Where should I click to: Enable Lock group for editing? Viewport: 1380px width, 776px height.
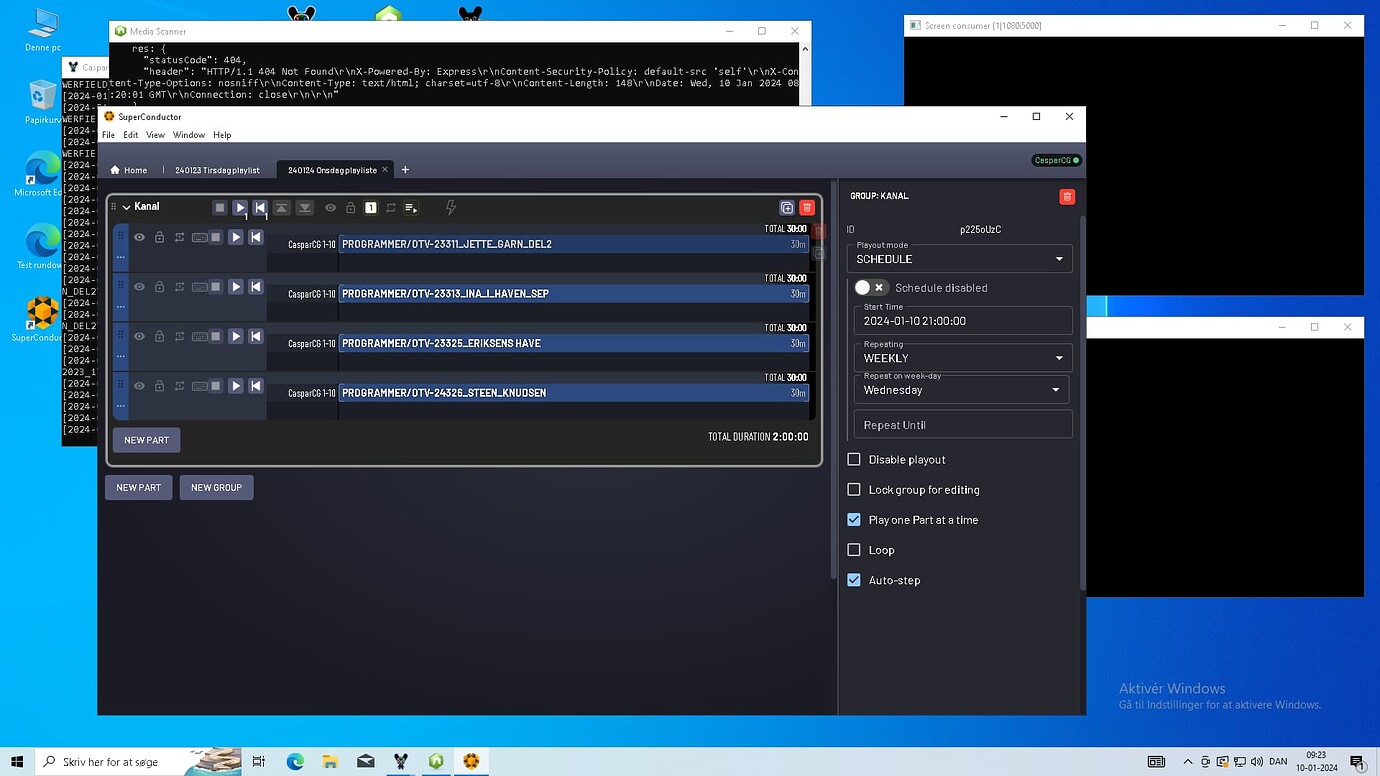854,490
